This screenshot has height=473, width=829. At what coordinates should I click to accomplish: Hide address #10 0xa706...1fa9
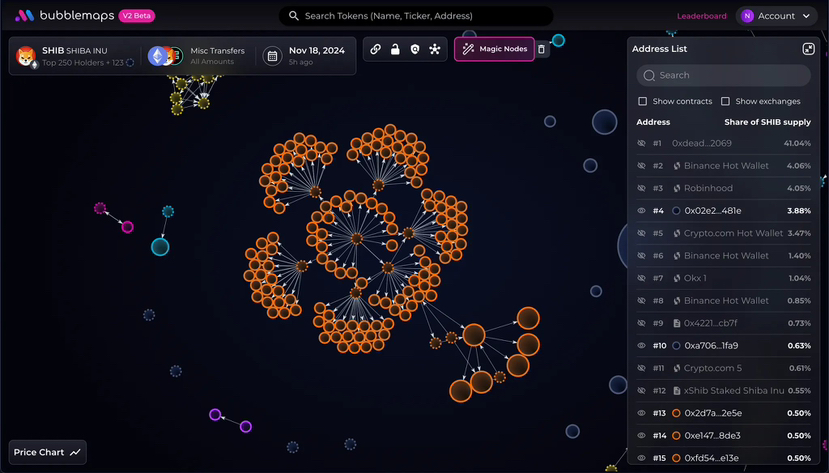[x=641, y=346]
